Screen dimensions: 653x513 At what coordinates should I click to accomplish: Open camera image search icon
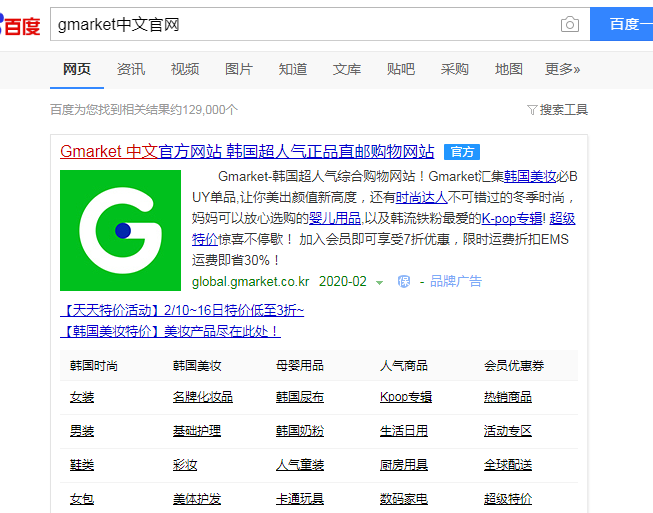click(570, 24)
